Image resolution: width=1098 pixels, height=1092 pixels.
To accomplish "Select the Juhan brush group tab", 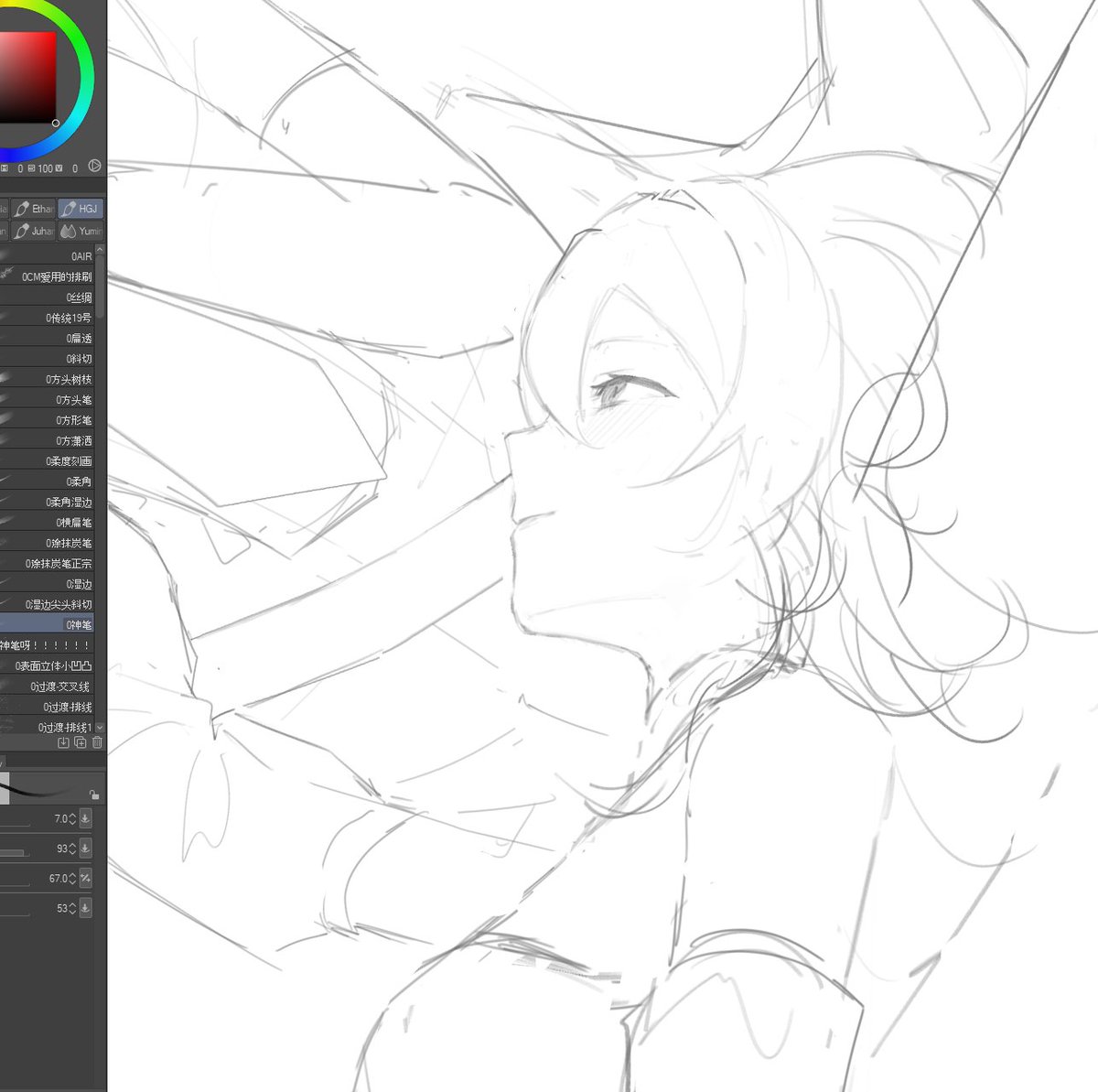I will coord(34,231).
